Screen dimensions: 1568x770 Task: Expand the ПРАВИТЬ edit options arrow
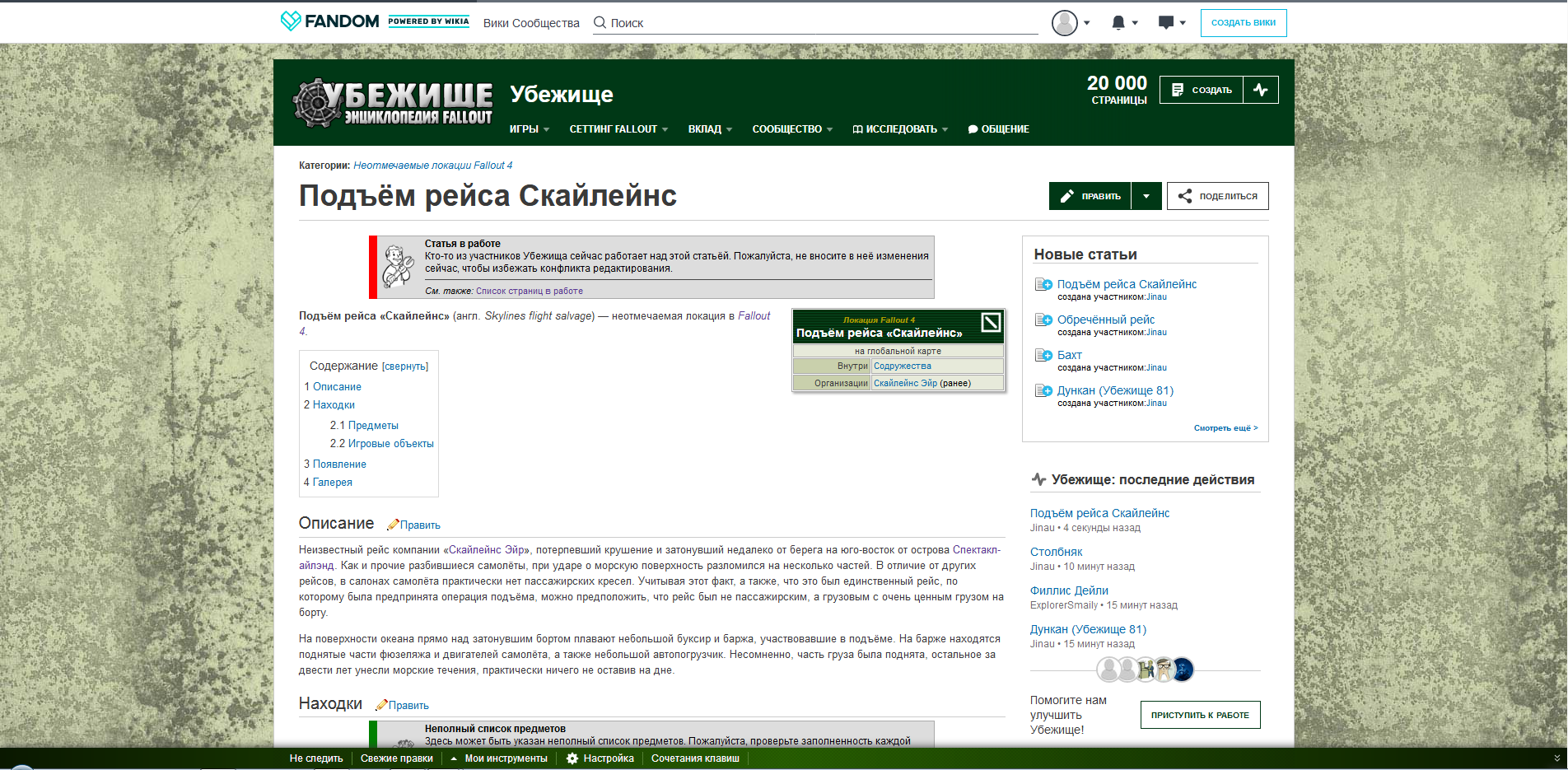pyautogui.click(x=1146, y=196)
